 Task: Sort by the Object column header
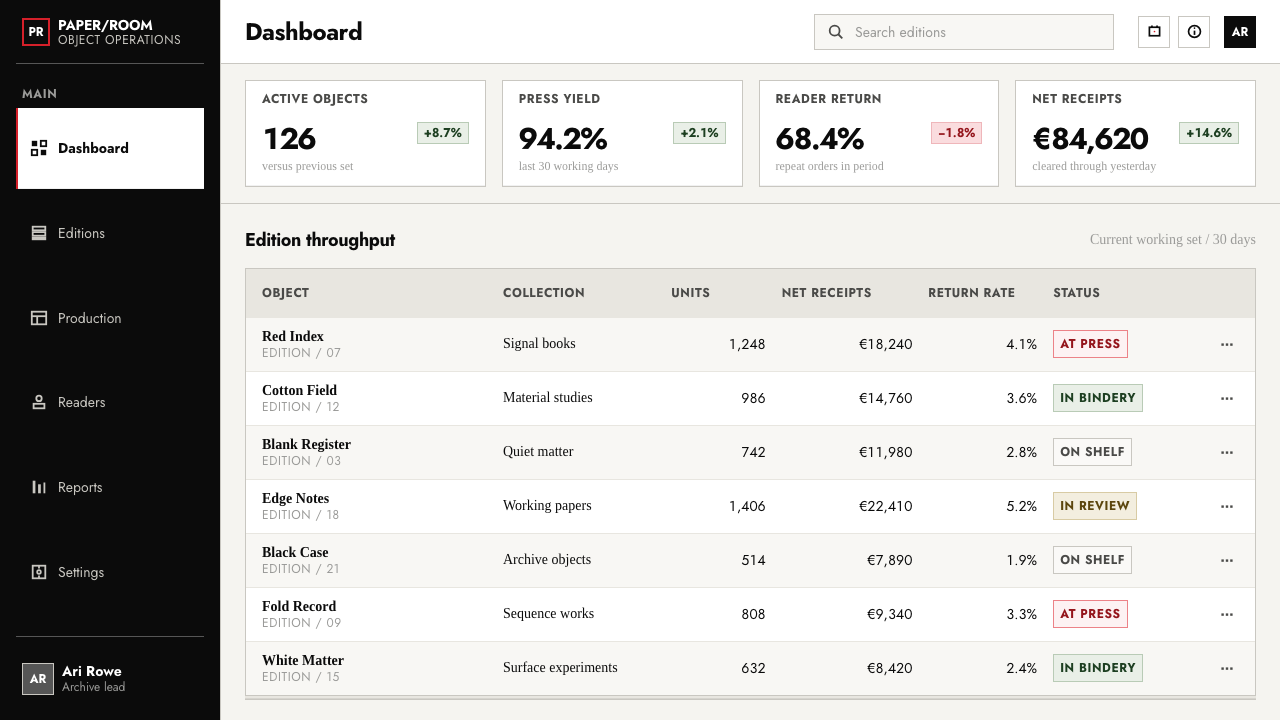pos(285,293)
